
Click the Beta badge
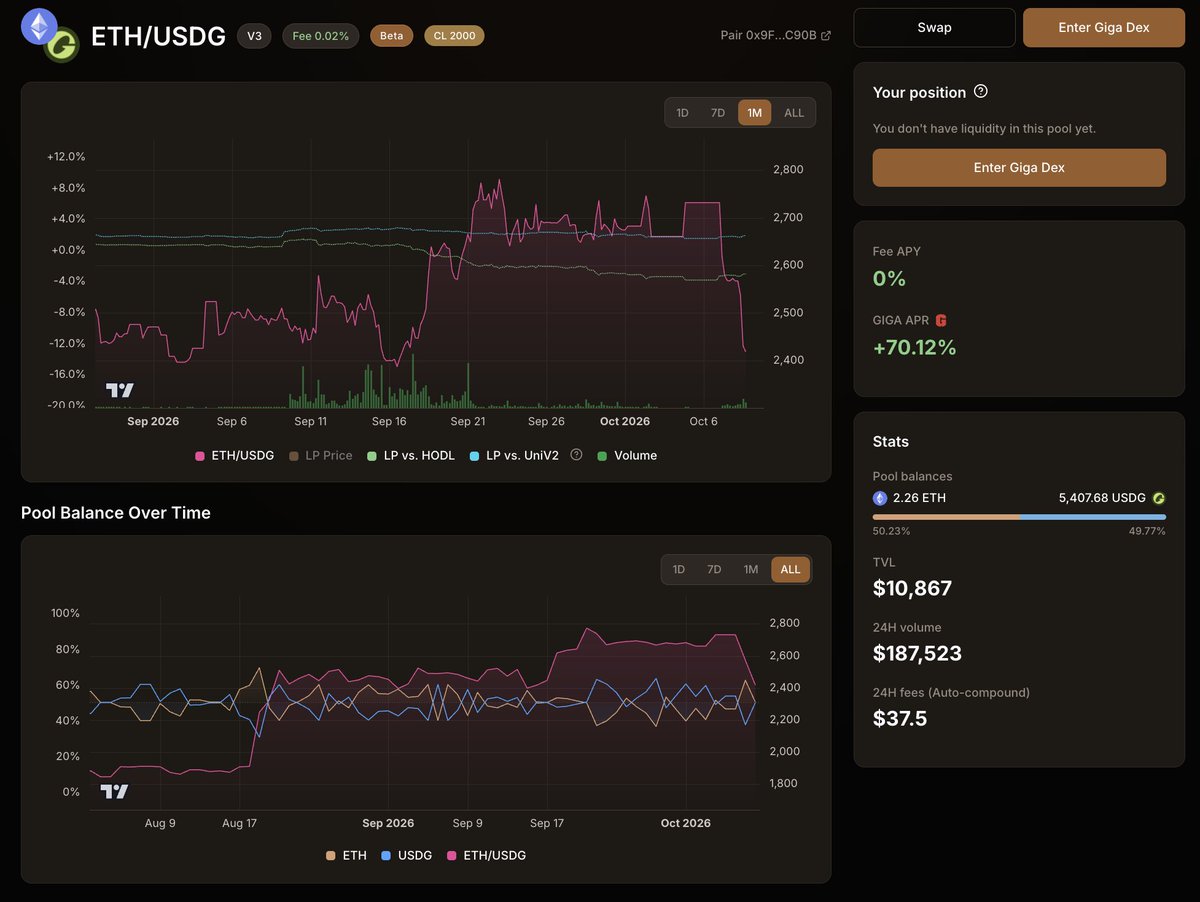pyautogui.click(x=391, y=35)
